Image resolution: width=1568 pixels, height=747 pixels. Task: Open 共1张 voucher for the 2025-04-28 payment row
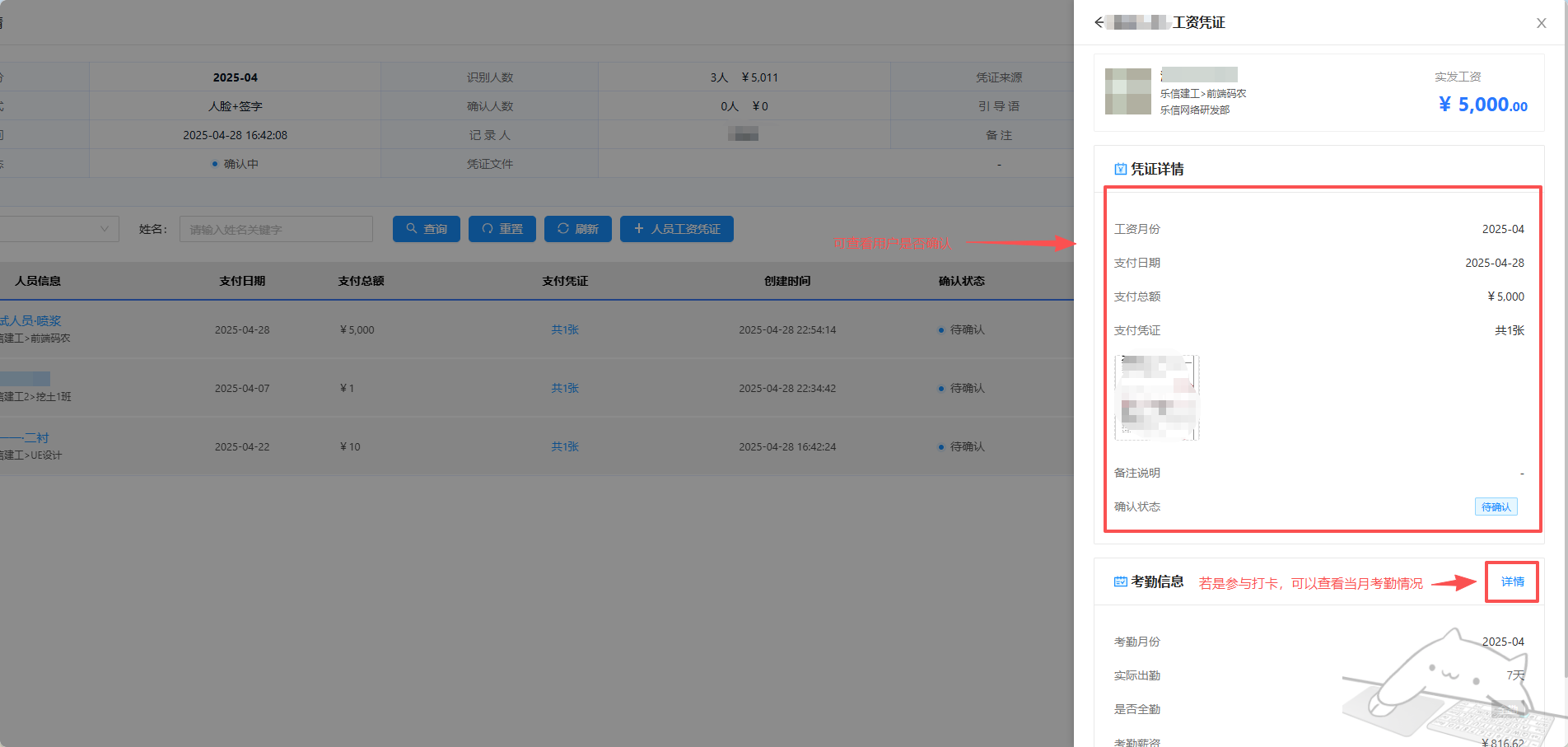pos(565,329)
